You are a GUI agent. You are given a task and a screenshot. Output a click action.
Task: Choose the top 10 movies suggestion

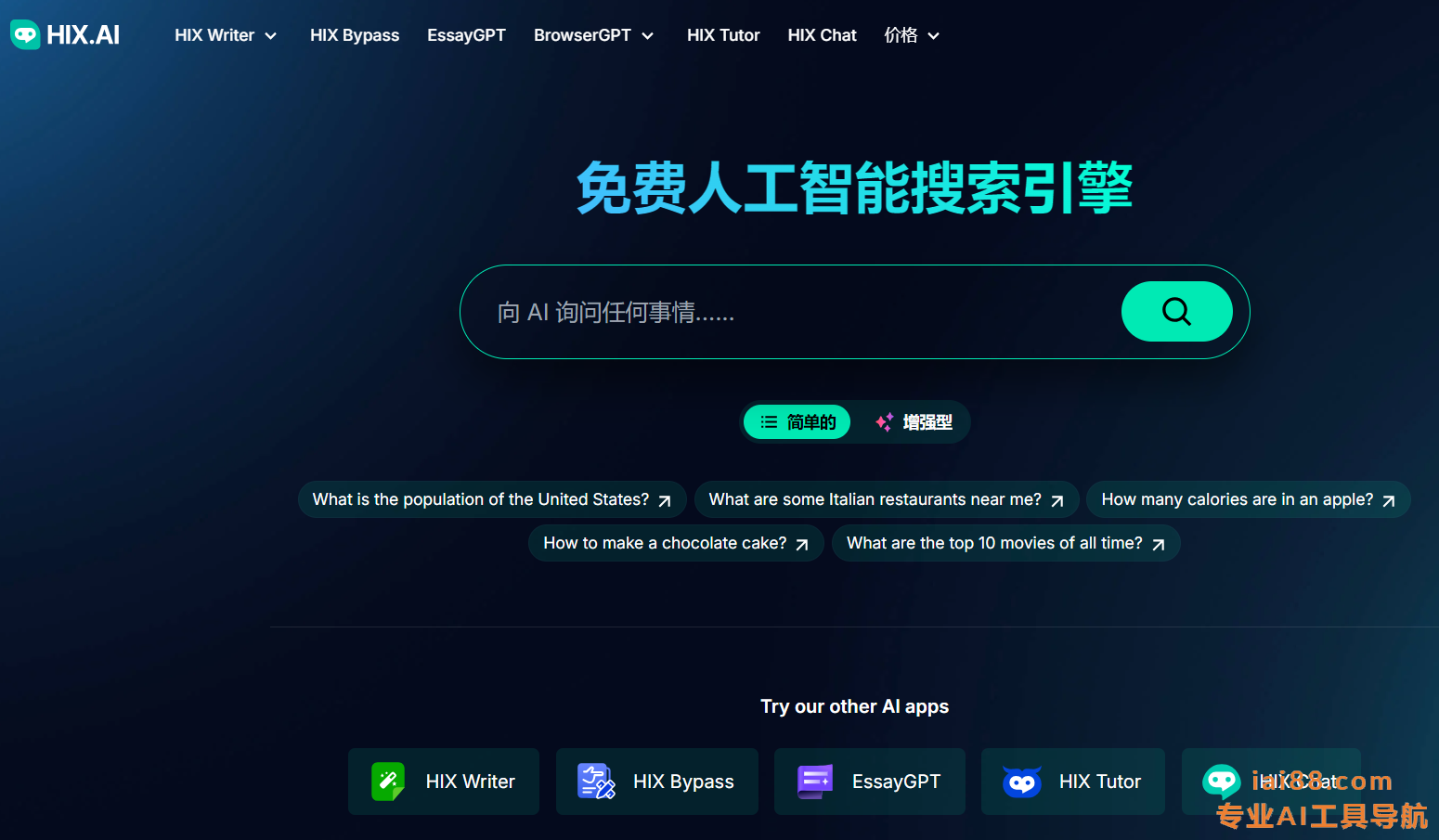click(x=1006, y=543)
